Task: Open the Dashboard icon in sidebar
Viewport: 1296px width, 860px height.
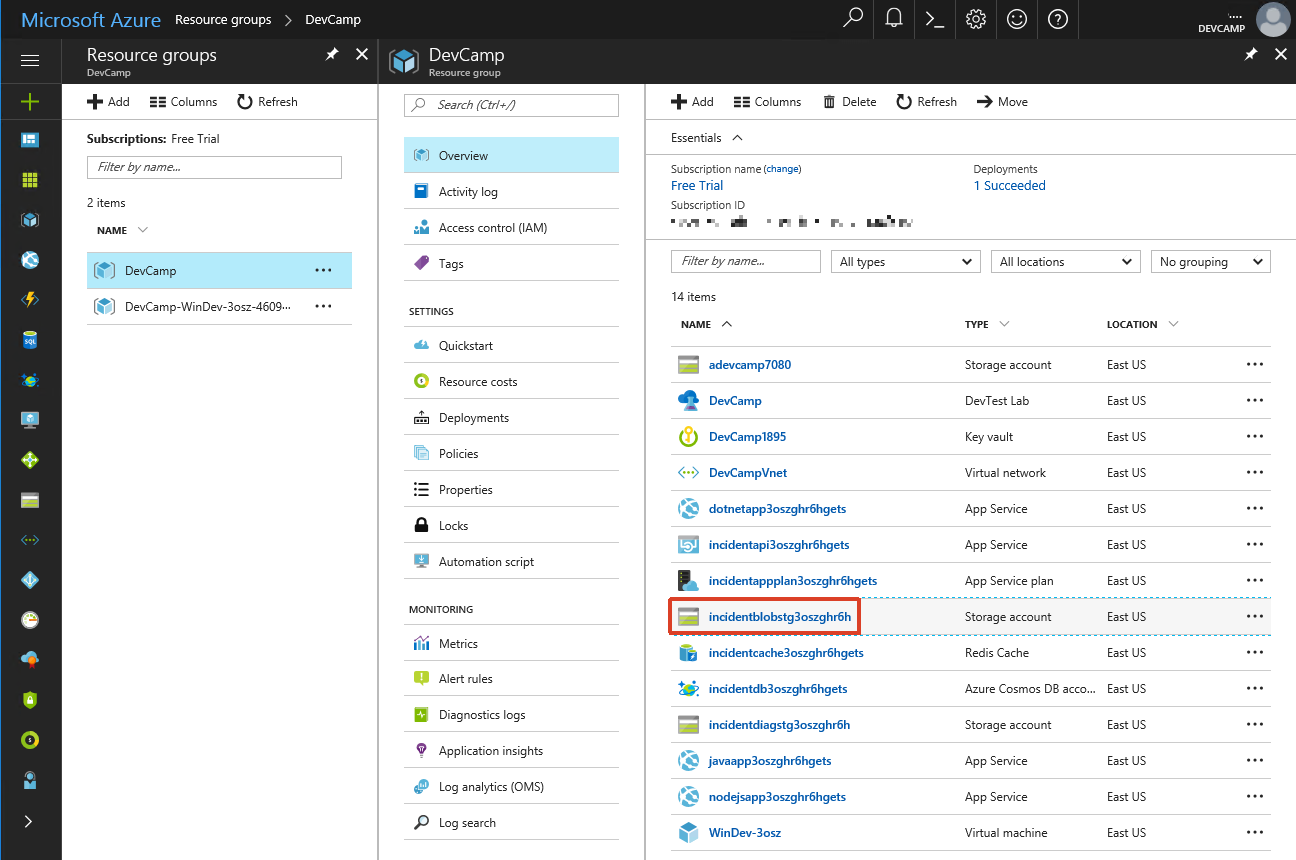Action: (x=30, y=140)
